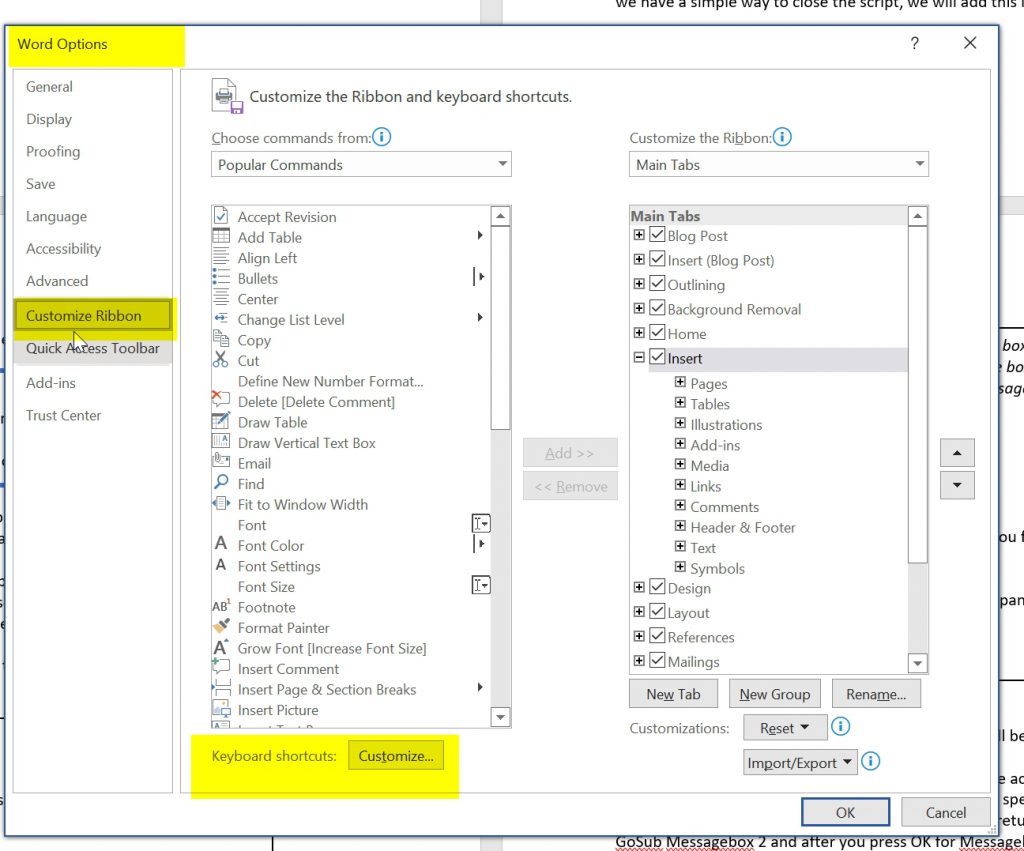Select the Format Painter brush icon
Image resolution: width=1024 pixels, height=851 pixels.
pos(221,627)
